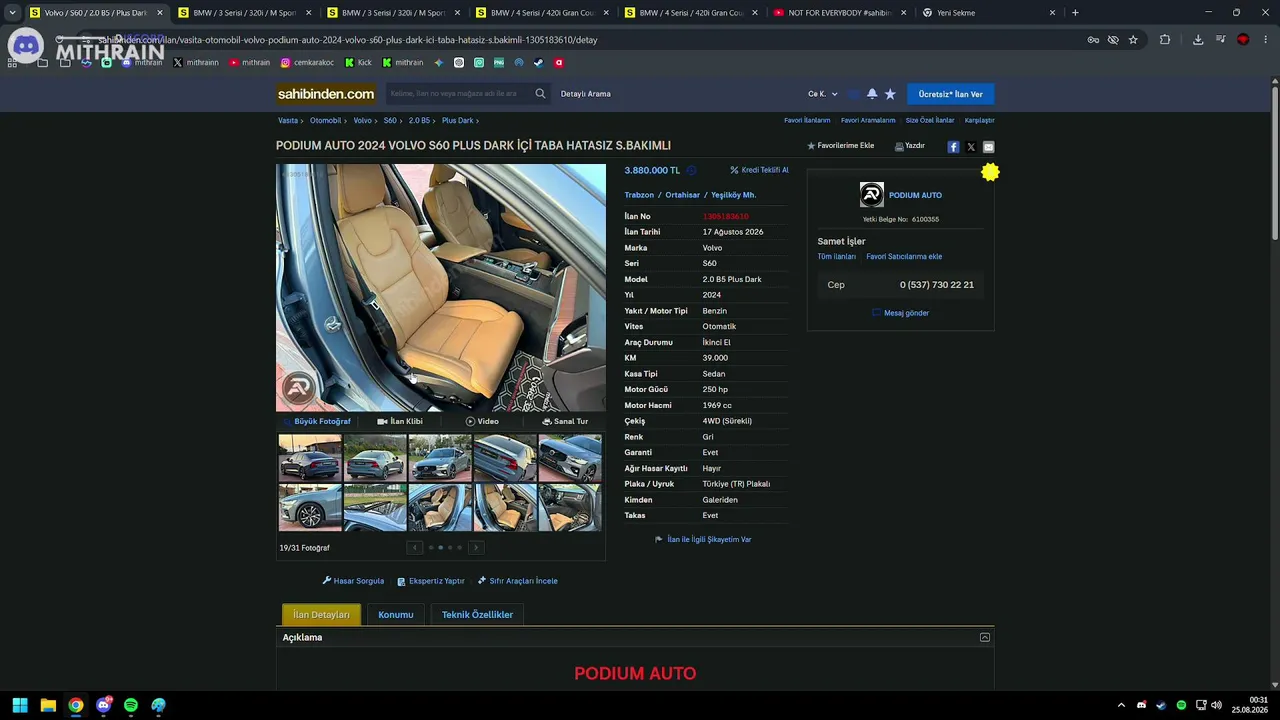
Task: Click Favori Satıcılarıma ekle
Action: [904, 257]
